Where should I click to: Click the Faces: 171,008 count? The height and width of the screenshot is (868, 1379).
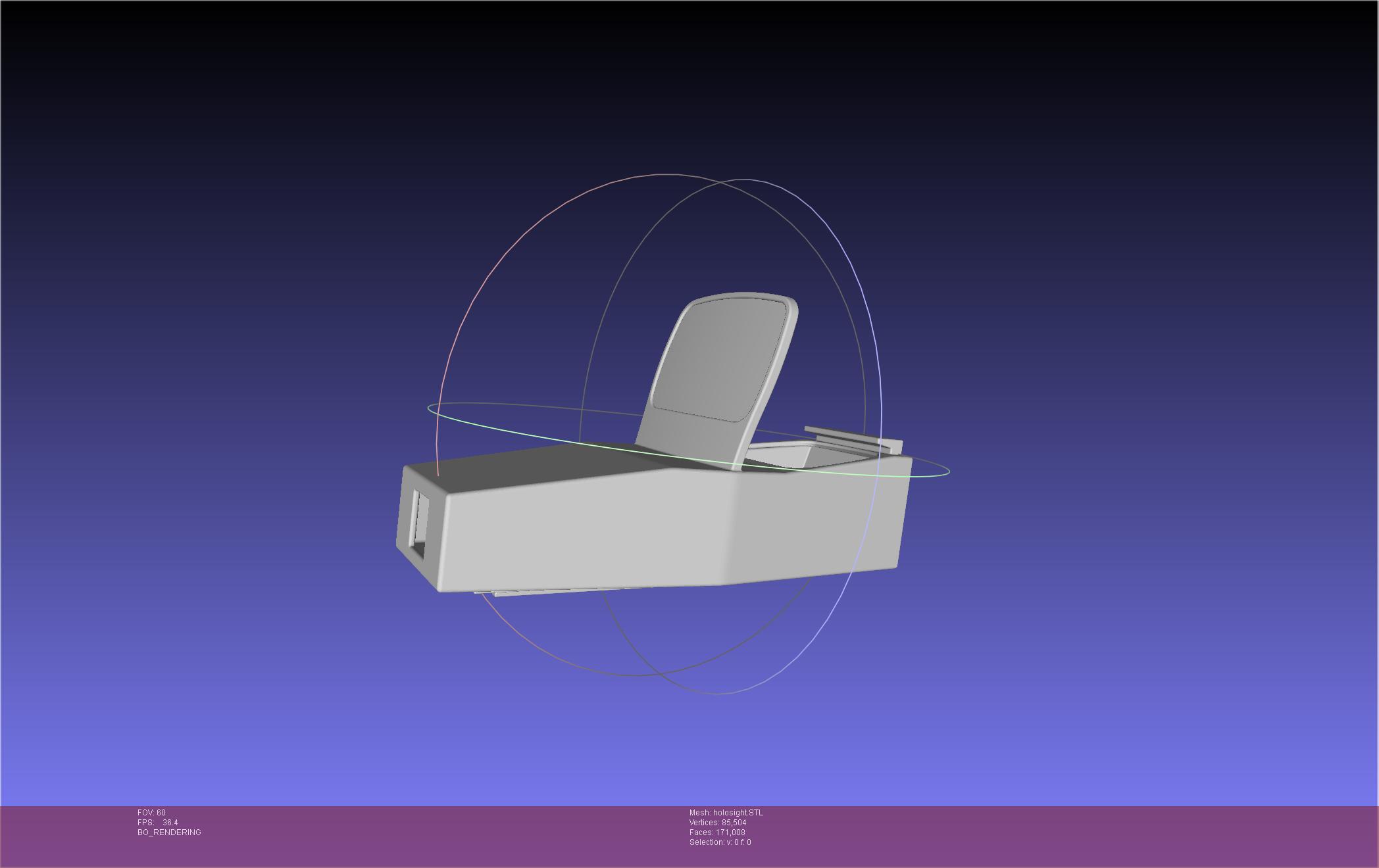[x=717, y=832]
